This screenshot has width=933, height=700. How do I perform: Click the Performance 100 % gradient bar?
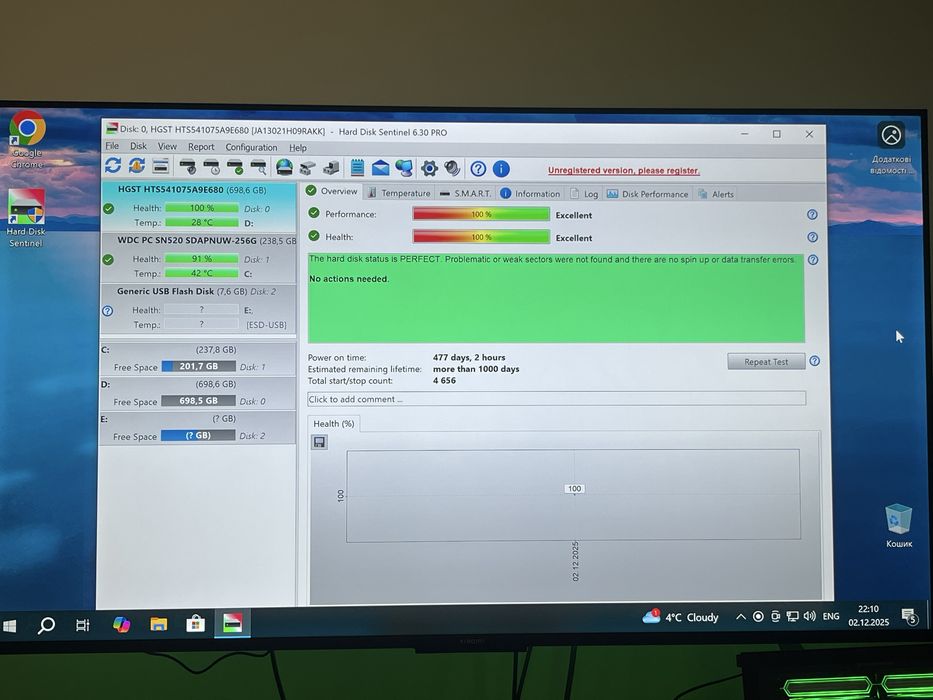pyautogui.click(x=481, y=214)
